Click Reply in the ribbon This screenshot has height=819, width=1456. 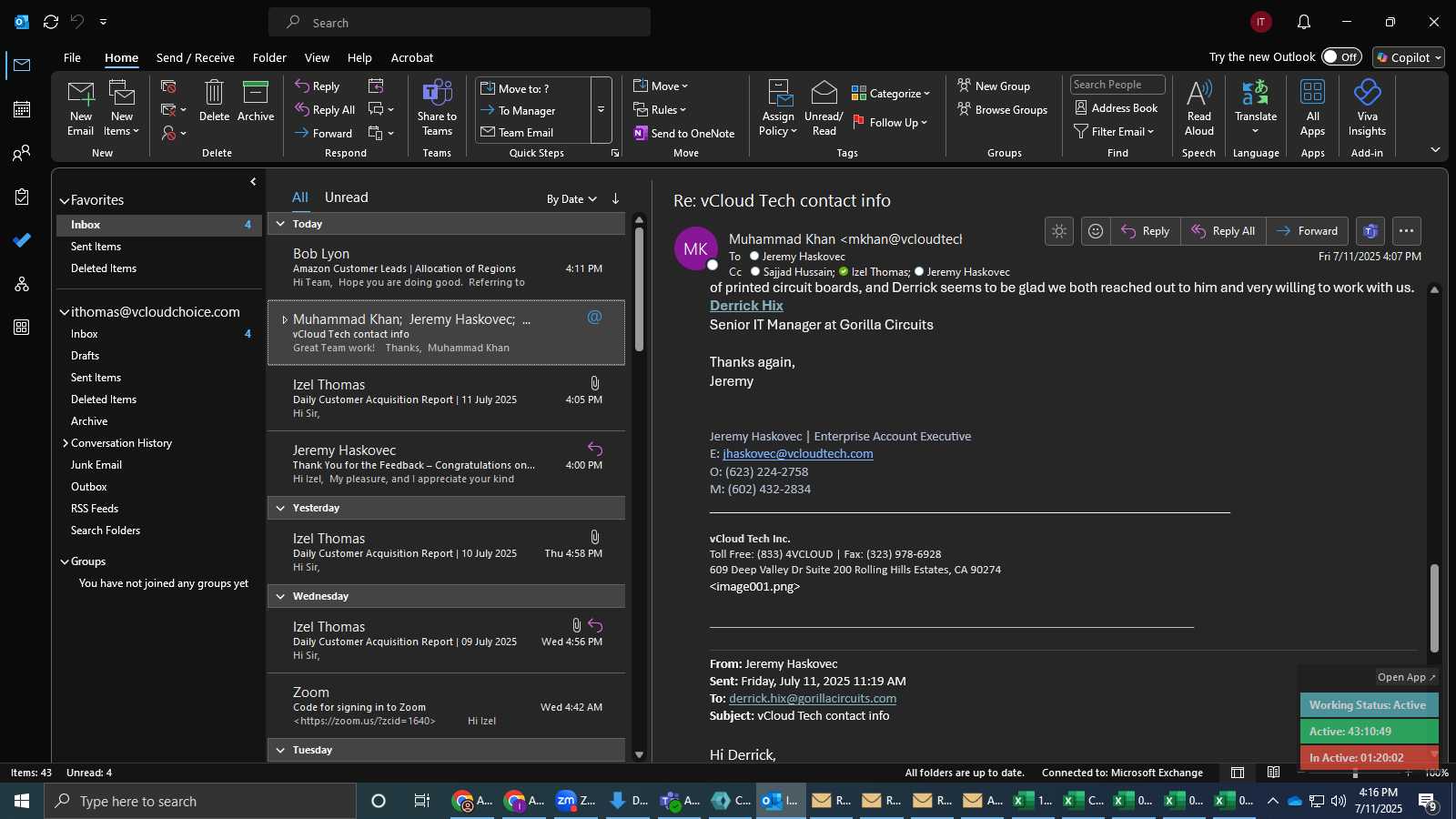(x=318, y=86)
